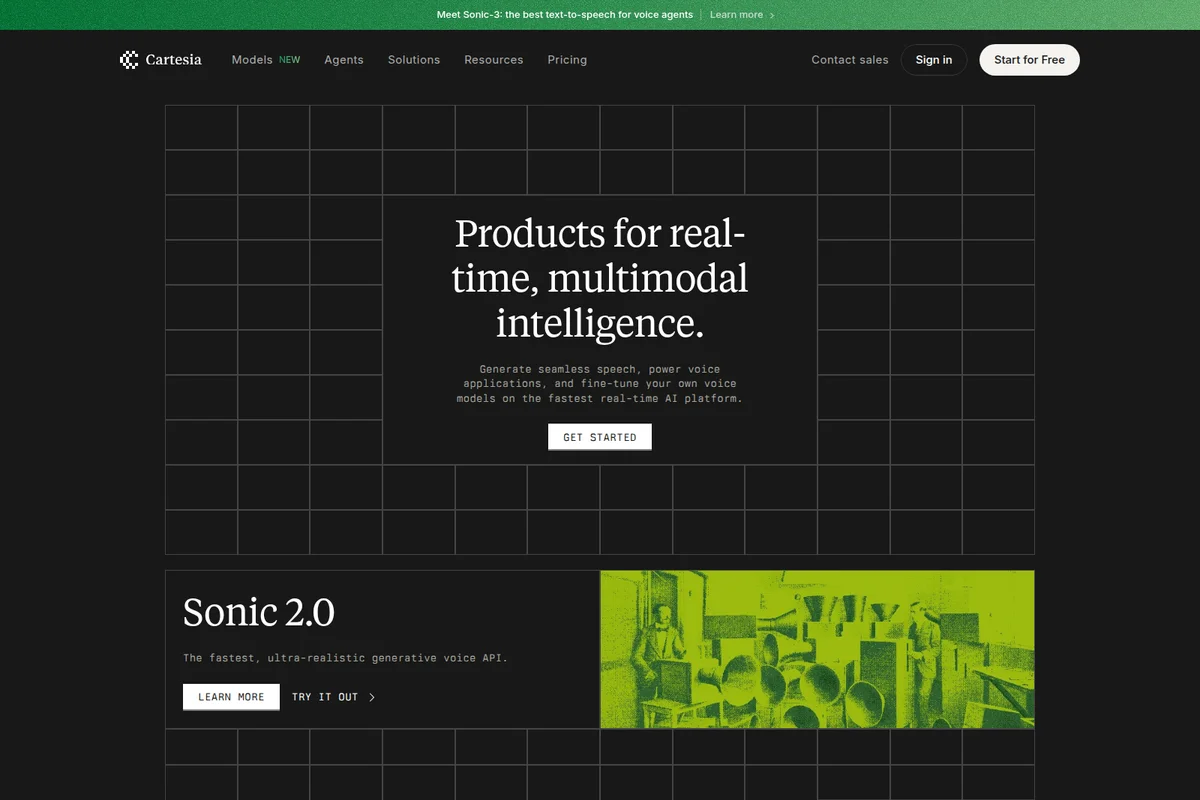The image size is (1200, 800).
Task: Open the Agents navigation item
Action: click(344, 60)
